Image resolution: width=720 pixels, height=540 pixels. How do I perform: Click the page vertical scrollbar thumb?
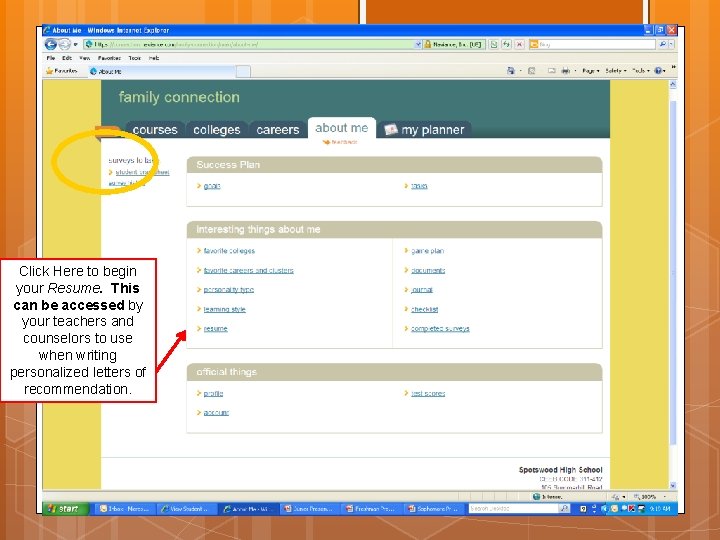click(x=673, y=272)
